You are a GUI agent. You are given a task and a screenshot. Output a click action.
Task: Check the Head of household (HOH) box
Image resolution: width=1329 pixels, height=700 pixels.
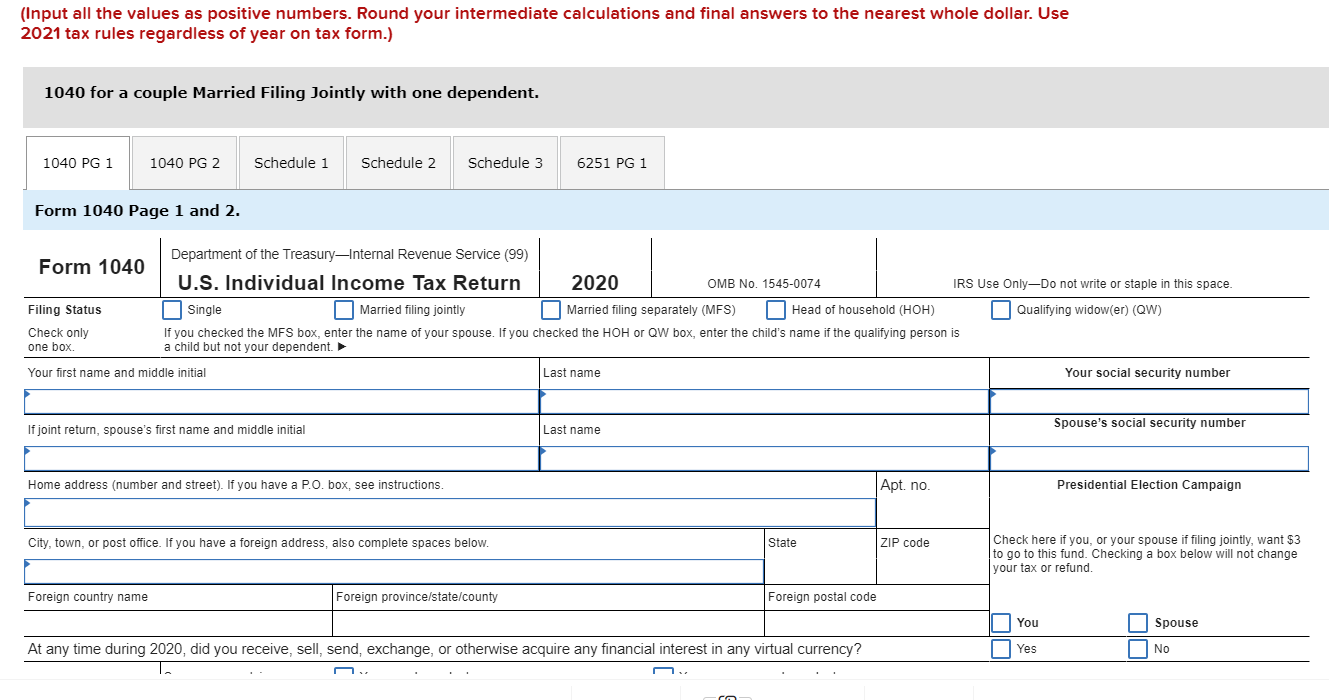click(776, 310)
